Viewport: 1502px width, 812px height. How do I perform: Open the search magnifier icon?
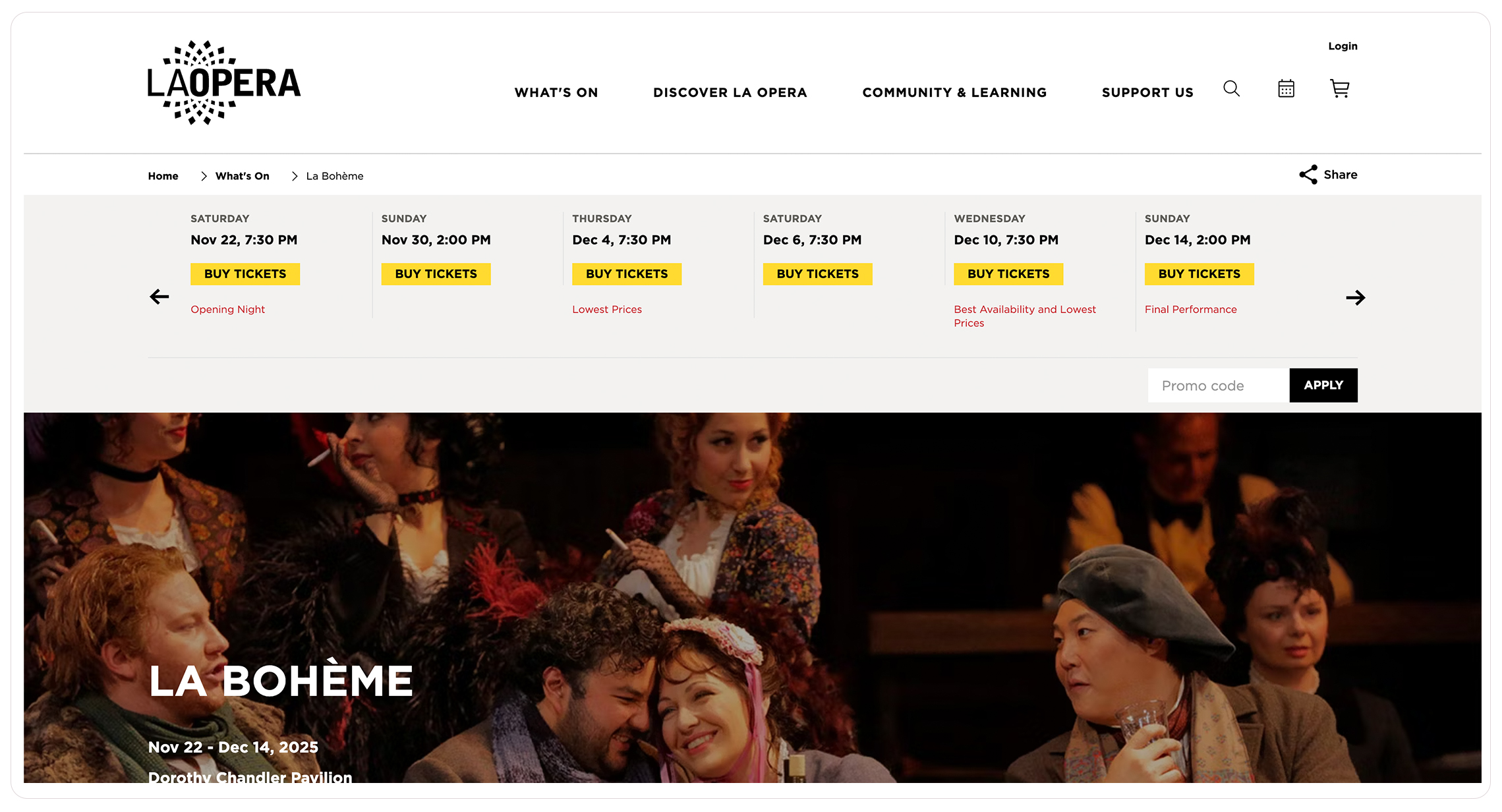click(x=1231, y=89)
